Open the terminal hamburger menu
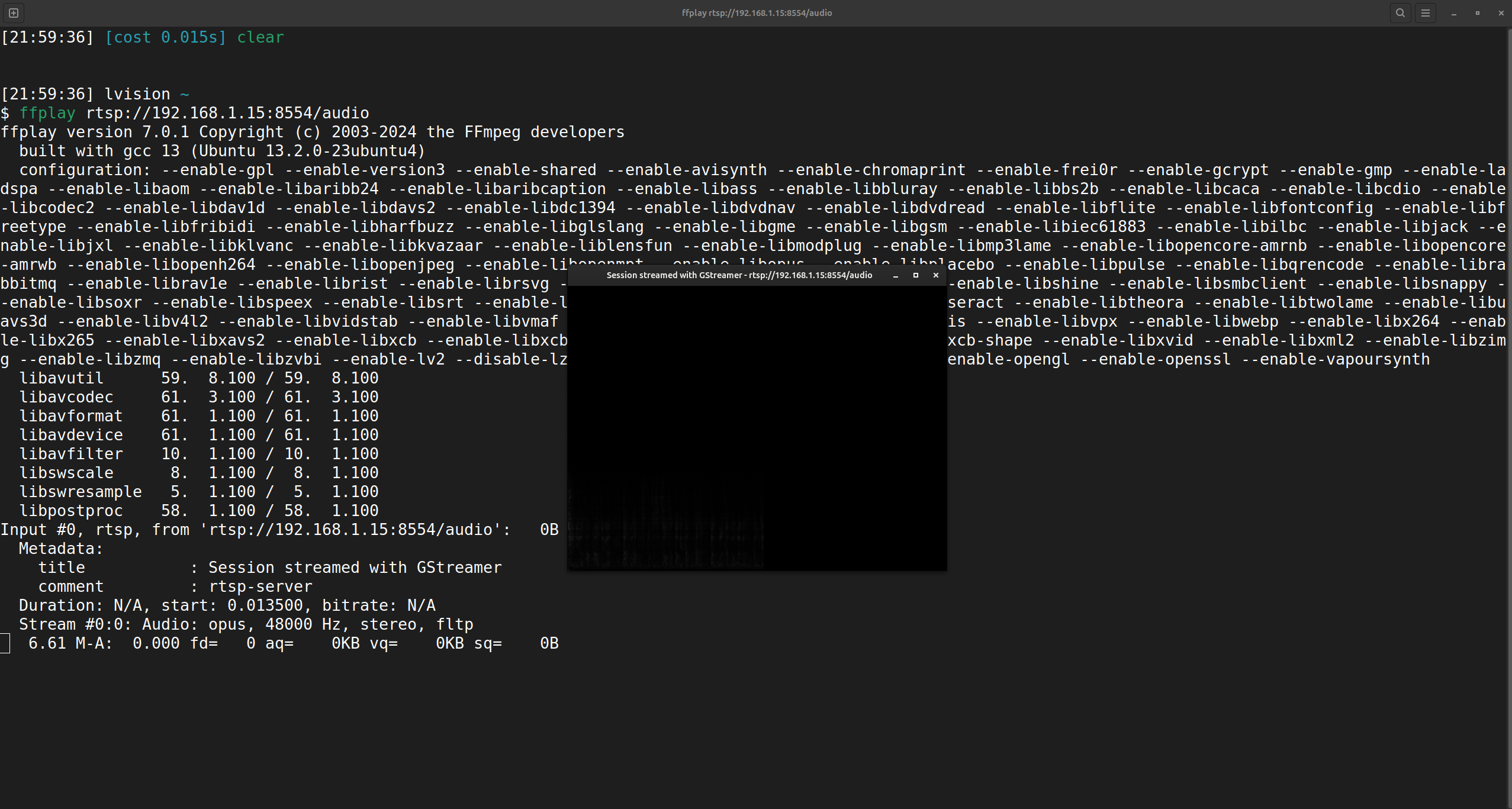The width and height of the screenshot is (1512, 809). [x=1426, y=12]
